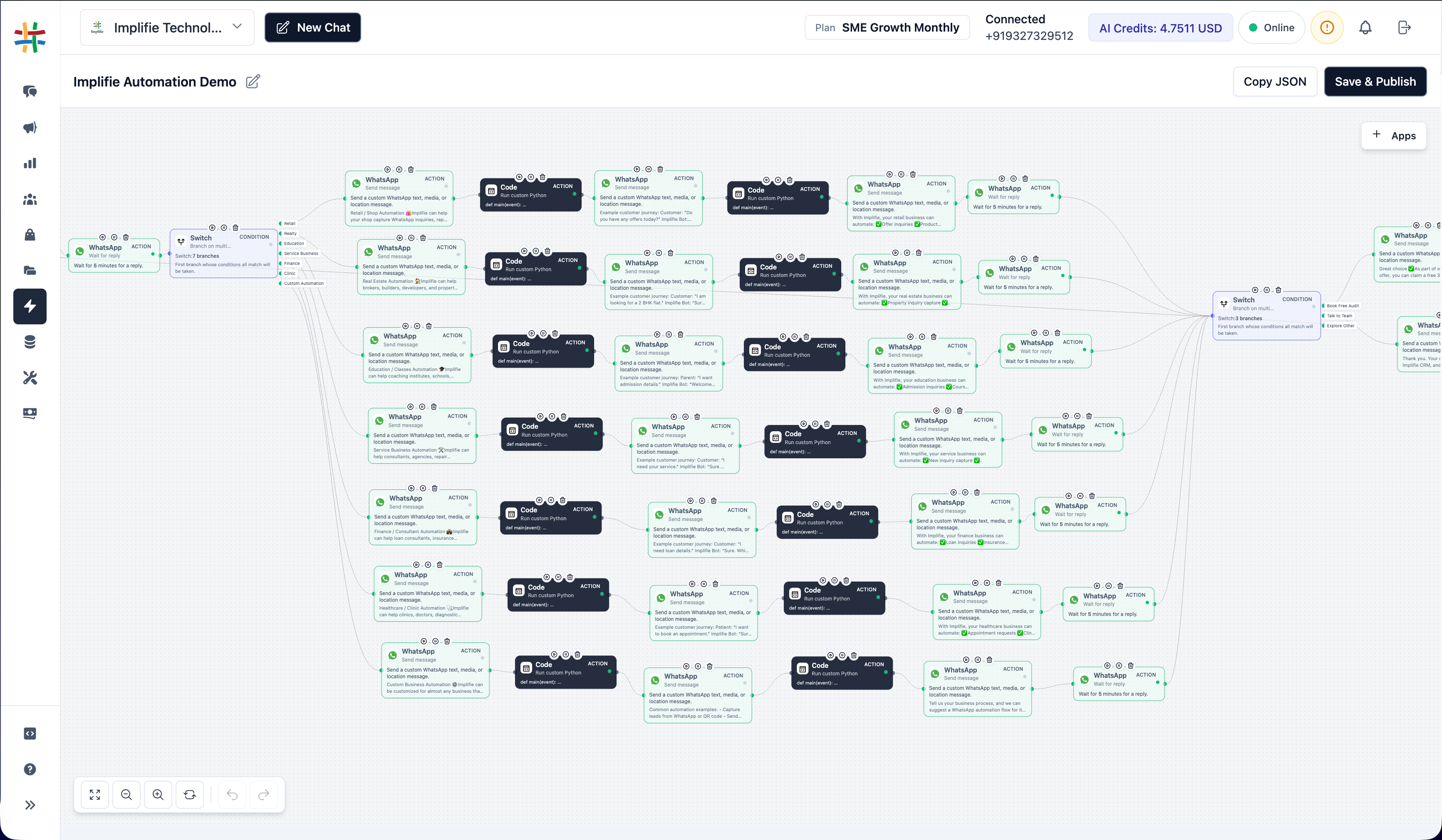Pause the leftmost WhatsApp Wait for reply node
The image size is (1442, 840).
[114, 237]
